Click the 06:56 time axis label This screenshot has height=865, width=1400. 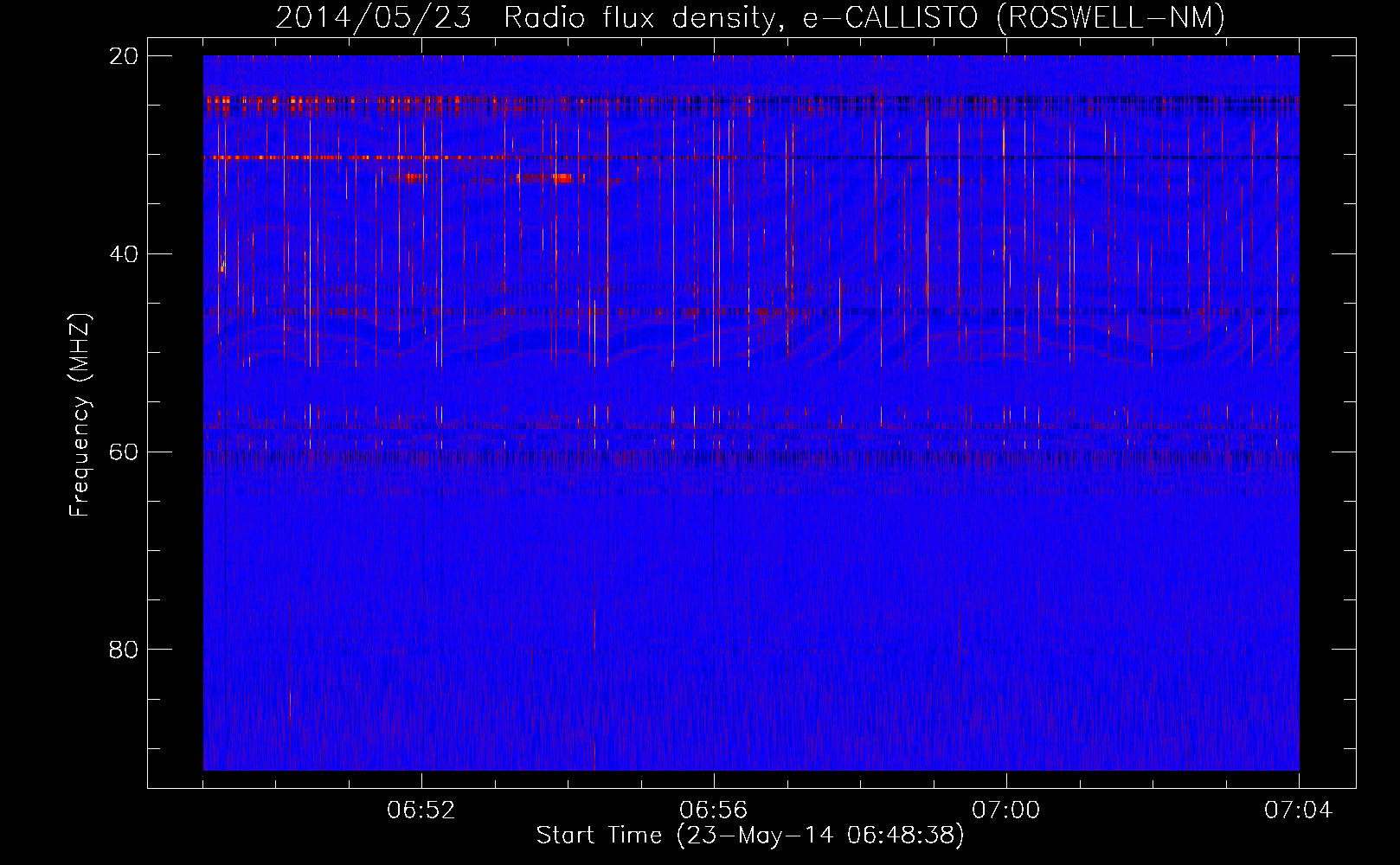[x=714, y=811]
